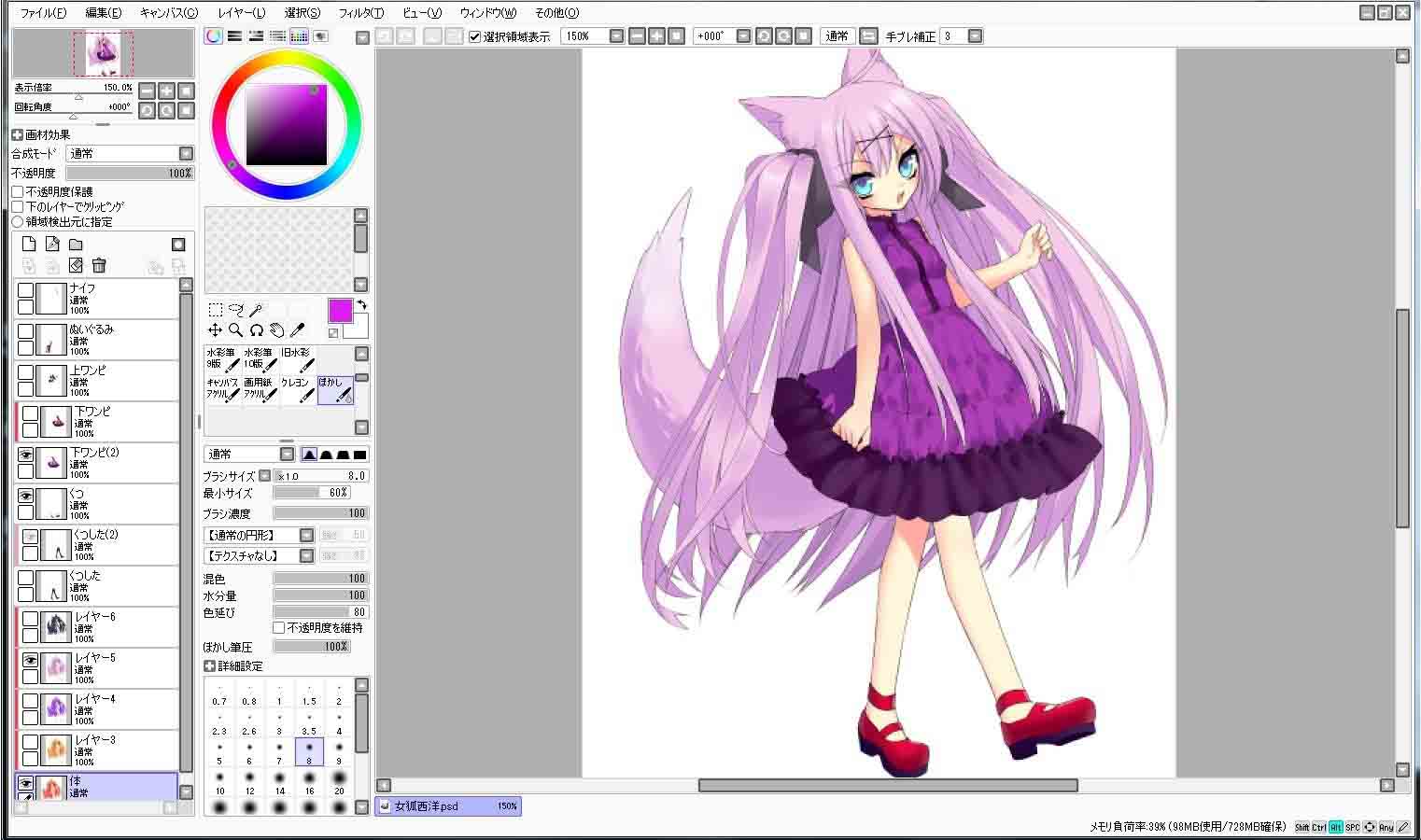The height and width of the screenshot is (840, 1421).
Task: Swap foreground and background colors
Action: [362, 304]
